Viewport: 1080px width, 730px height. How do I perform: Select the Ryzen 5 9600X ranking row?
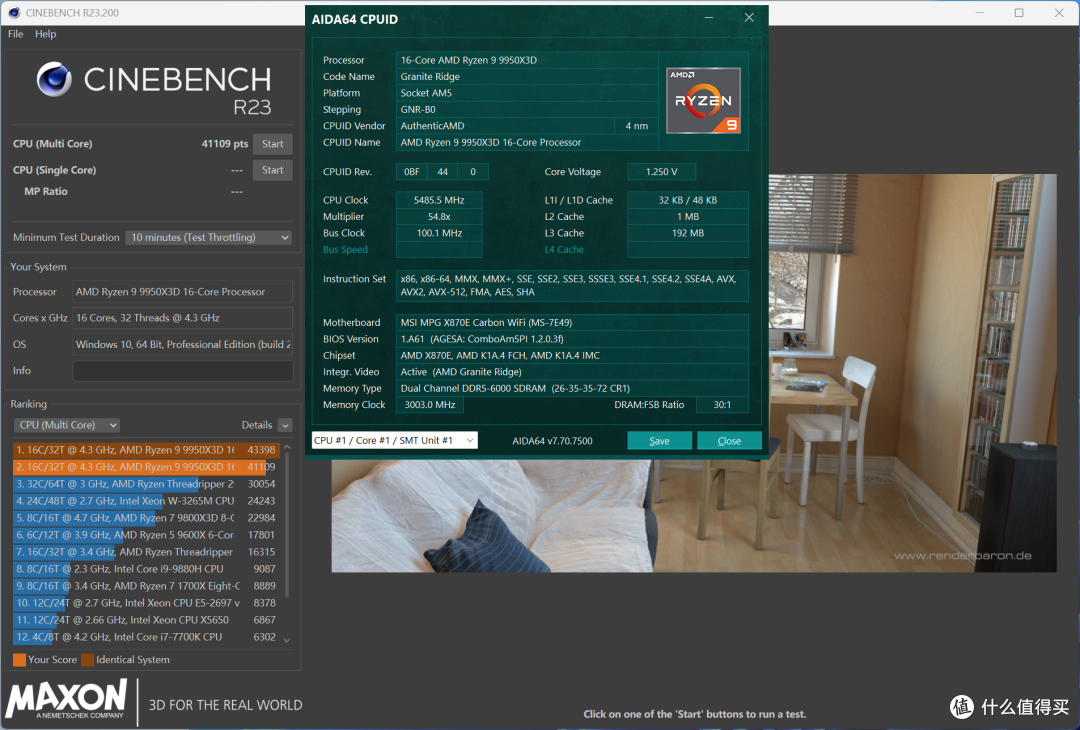click(146, 535)
